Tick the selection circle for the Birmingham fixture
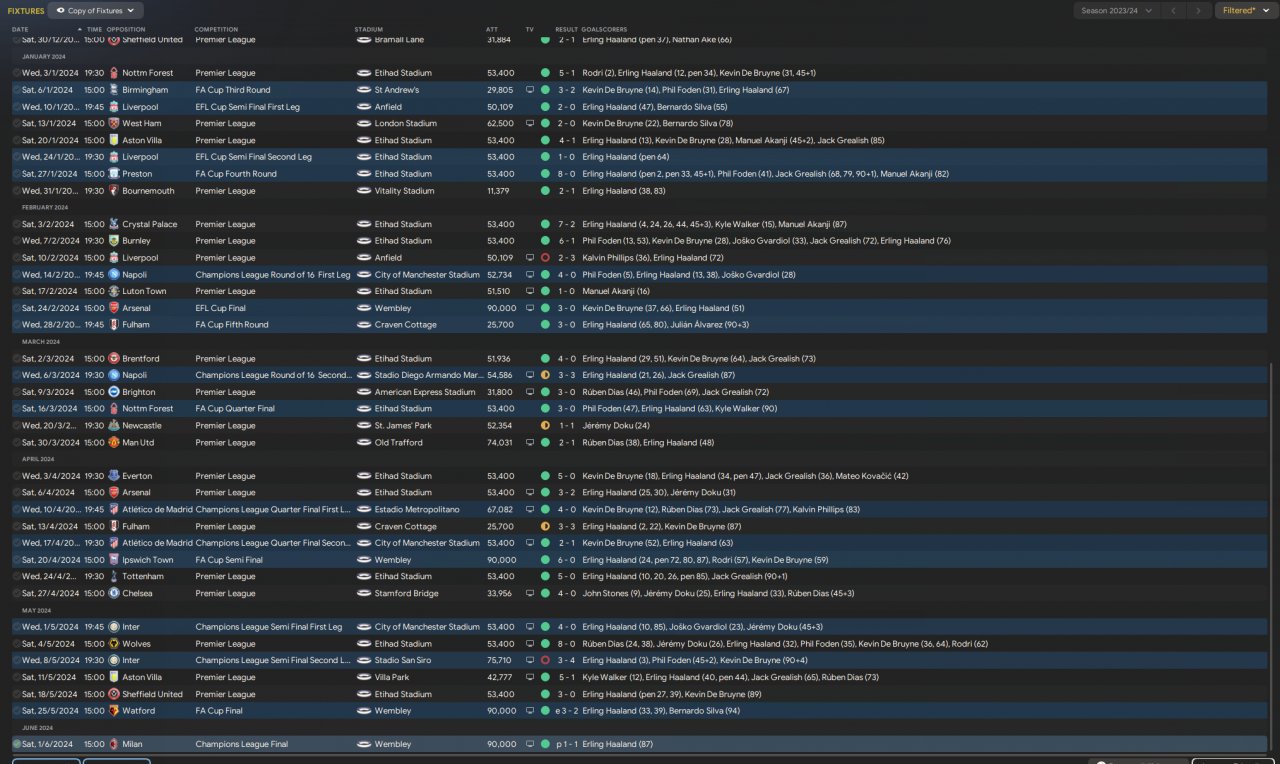The image size is (1280, 764). pyautogui.click(x=17, y=90)
